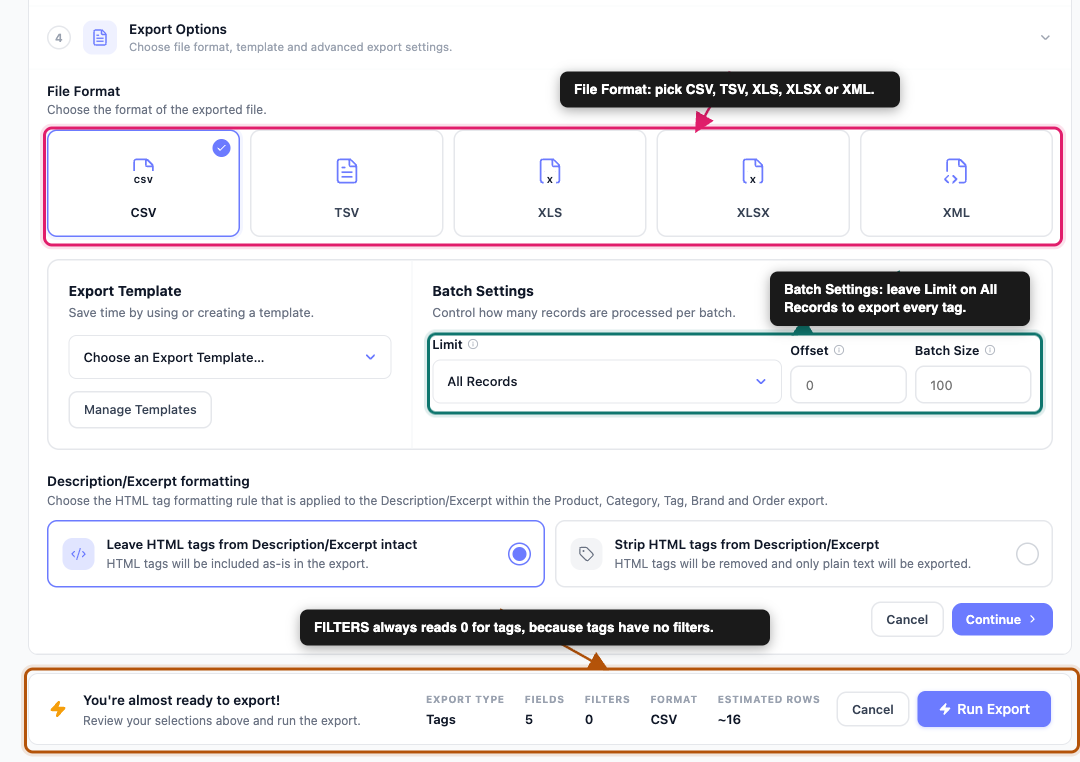
Task: Click the Continue button
Action: (1001, 619)
